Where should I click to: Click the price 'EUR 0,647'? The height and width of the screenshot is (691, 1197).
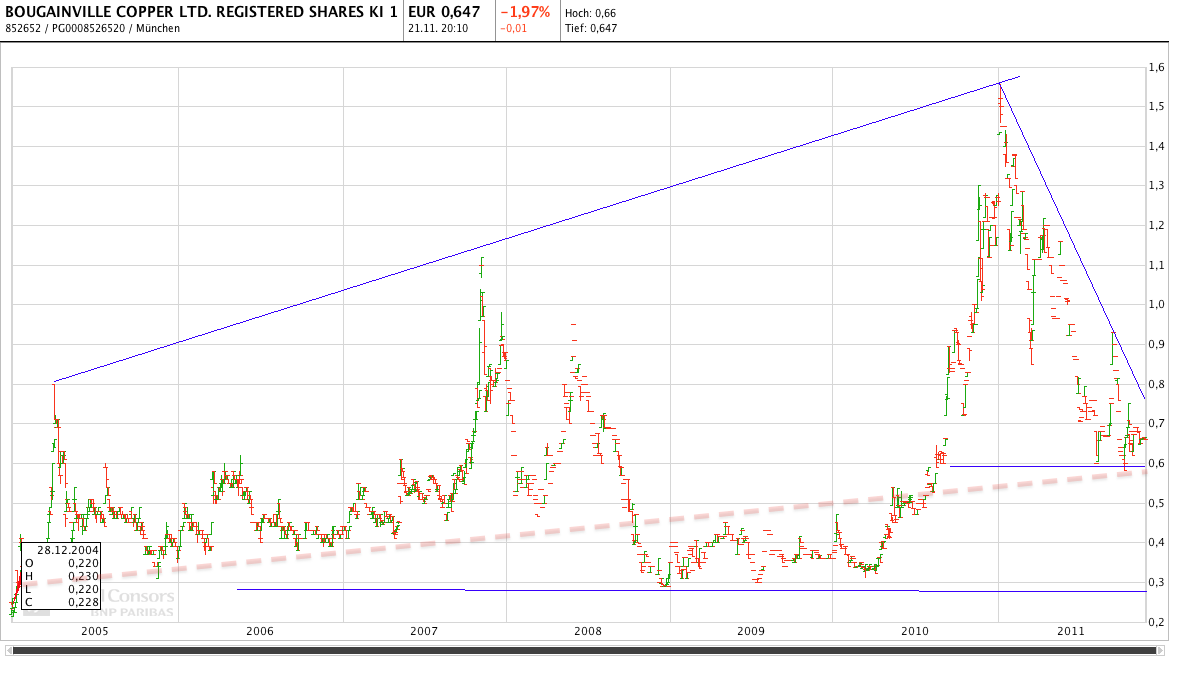tap(444, 11)
